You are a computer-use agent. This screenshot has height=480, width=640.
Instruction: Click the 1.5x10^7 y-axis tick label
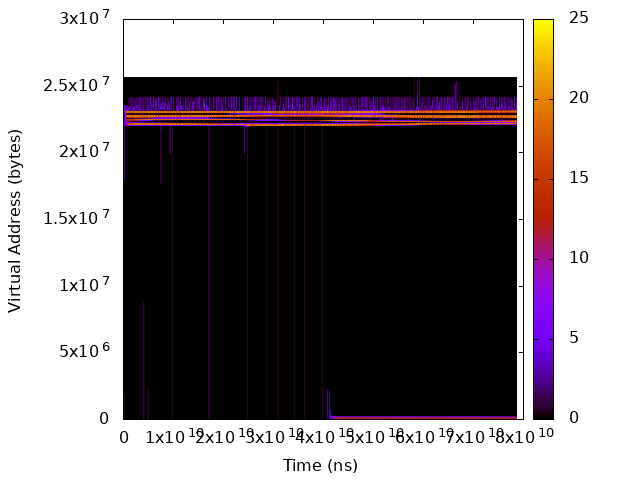pyautogui.click(x=80, y=218)
